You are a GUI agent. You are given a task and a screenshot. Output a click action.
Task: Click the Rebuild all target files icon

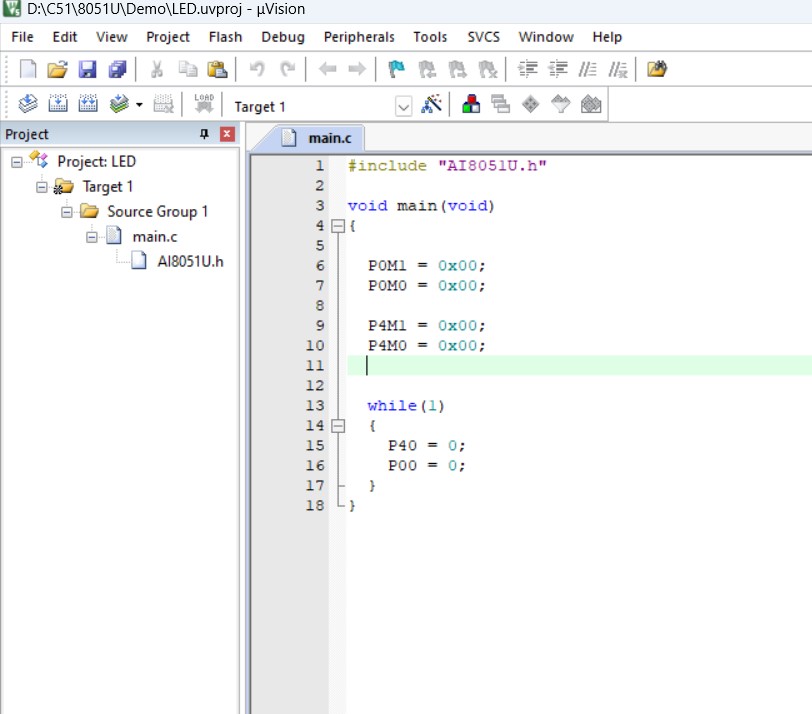[88, 104]
